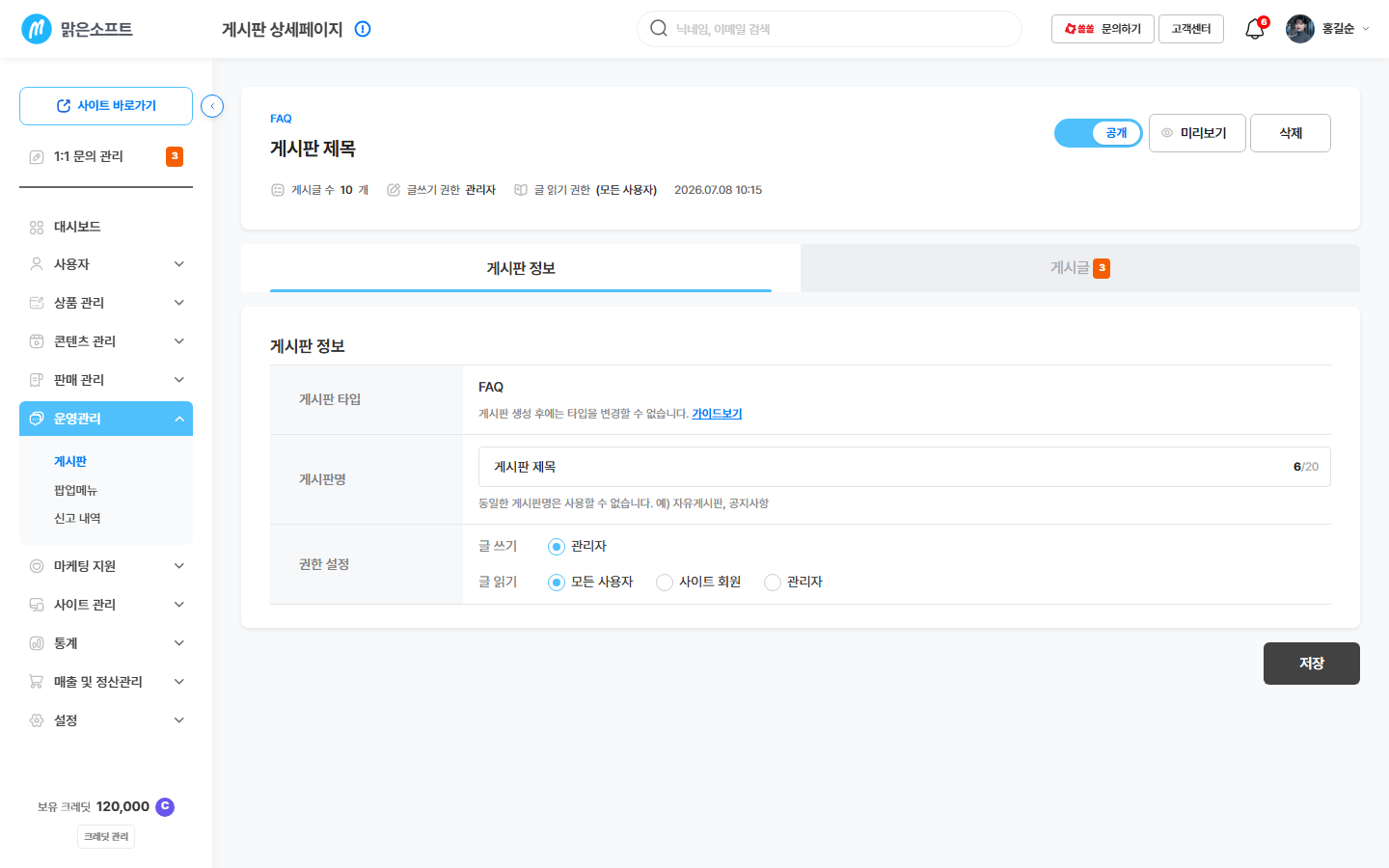This screenshot has width=1389, height=868.
Task: Click the info icon beside 게시판 상세페이지
Action: pos(363,29)
